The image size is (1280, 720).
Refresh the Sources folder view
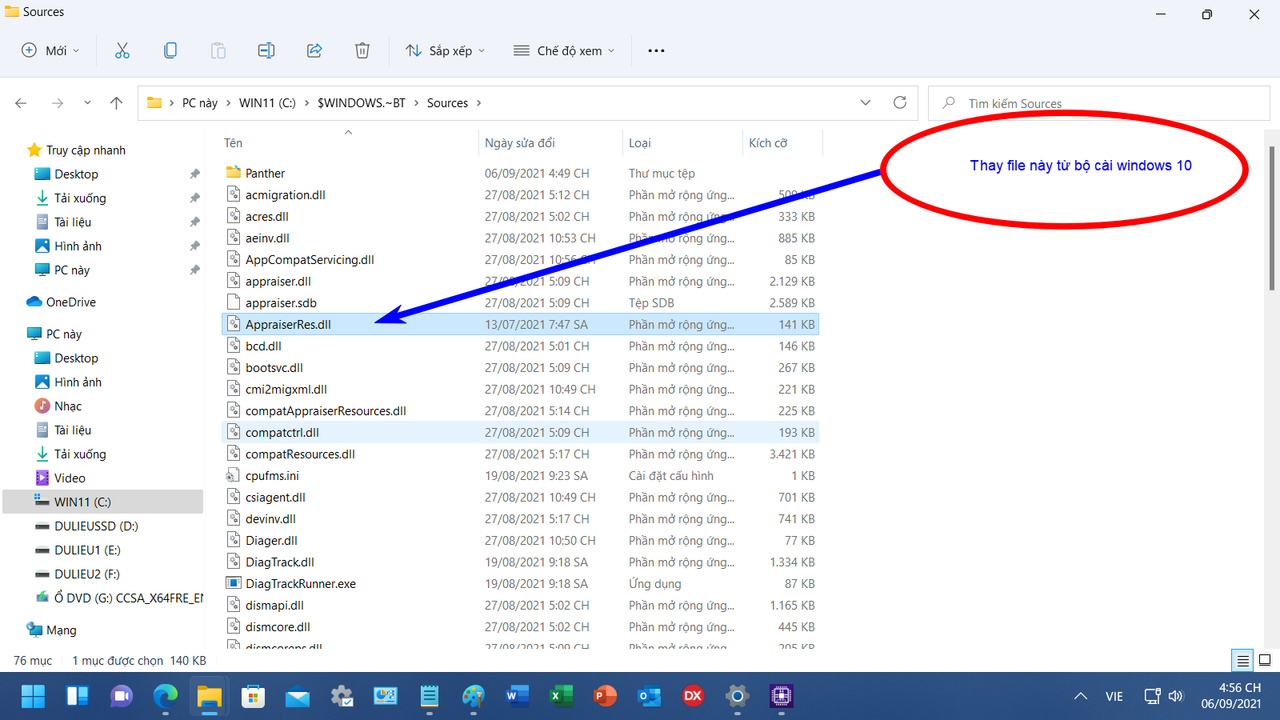(899, 103)
